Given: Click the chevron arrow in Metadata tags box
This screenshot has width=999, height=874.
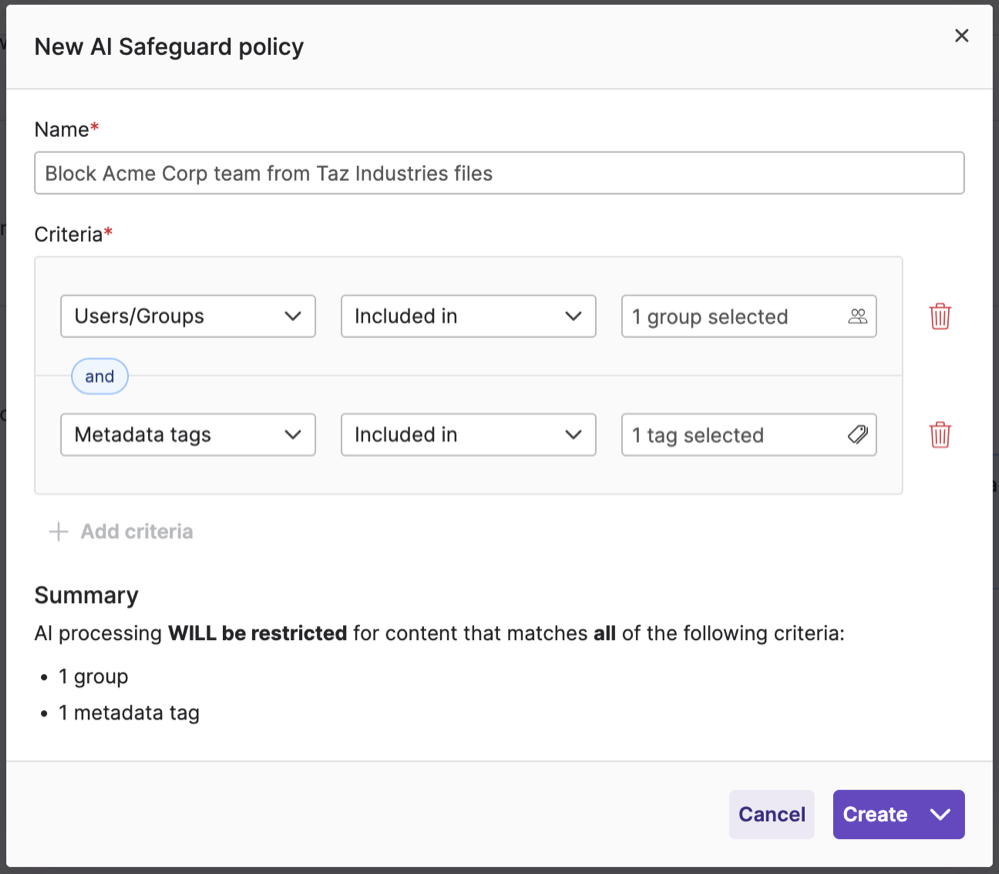Looking at the screenshot, I should [293, 435].
